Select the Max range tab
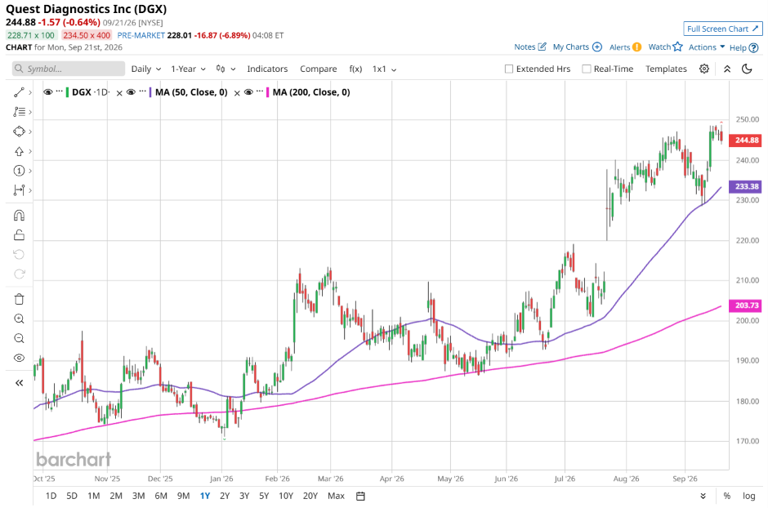The width and height of the screenshot is (768, 508). 336,496
